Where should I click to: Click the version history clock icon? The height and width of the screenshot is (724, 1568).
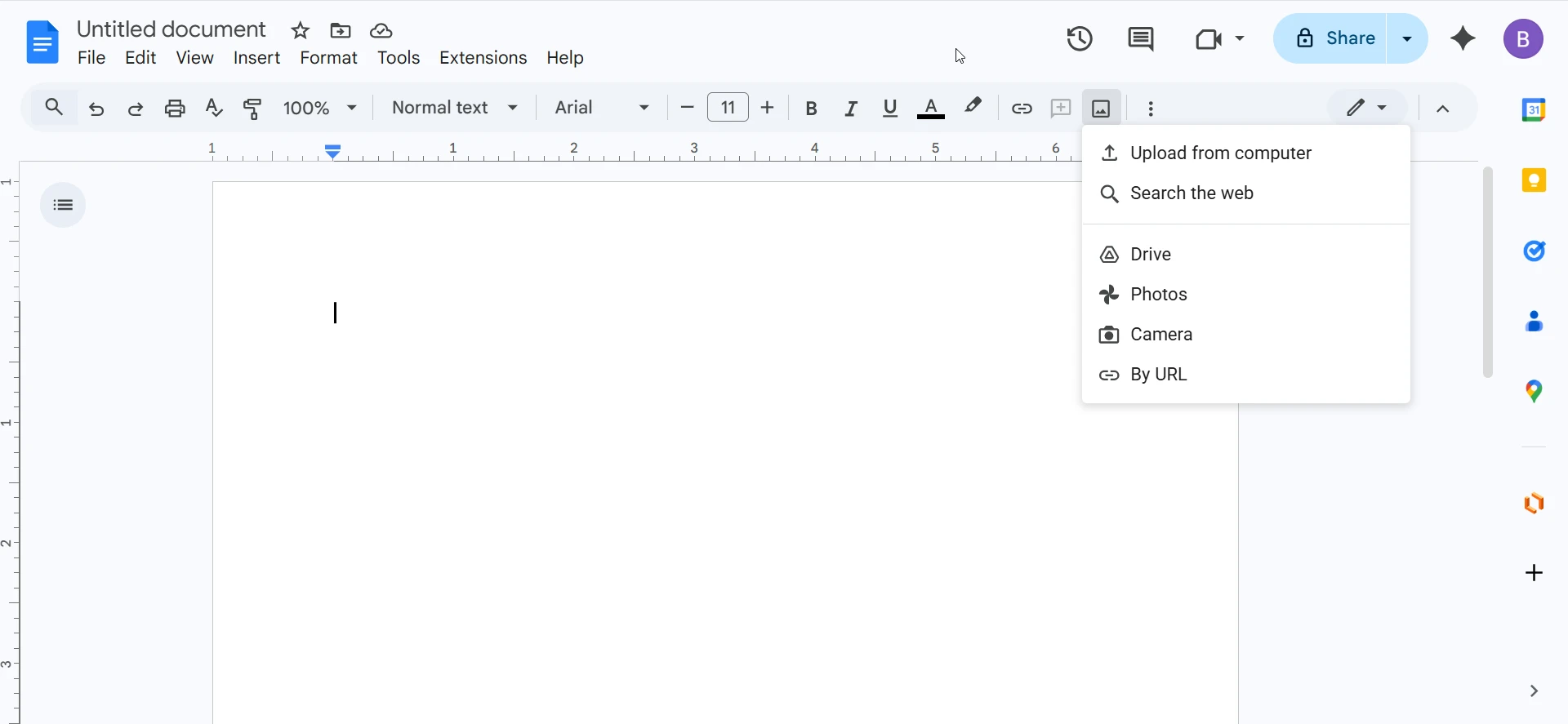pyautogui.click(x=1080, y=38)
